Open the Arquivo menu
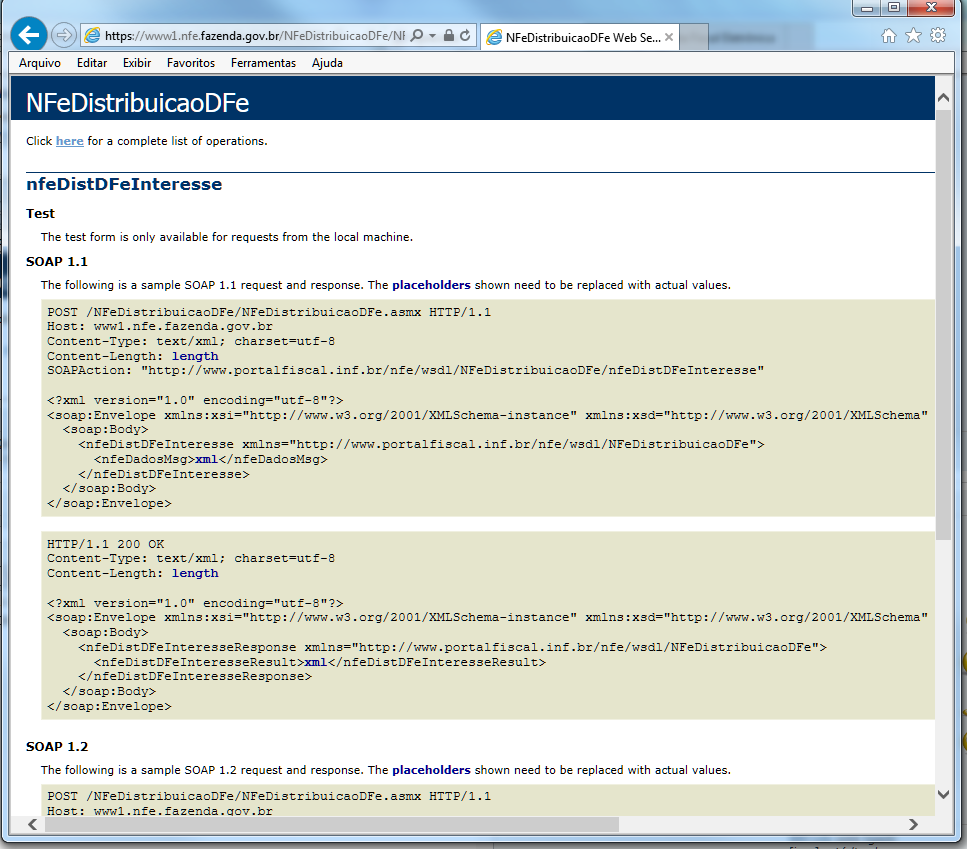This screenshot has height=849, width=967. pyautogui.click(x=40, y=63)
